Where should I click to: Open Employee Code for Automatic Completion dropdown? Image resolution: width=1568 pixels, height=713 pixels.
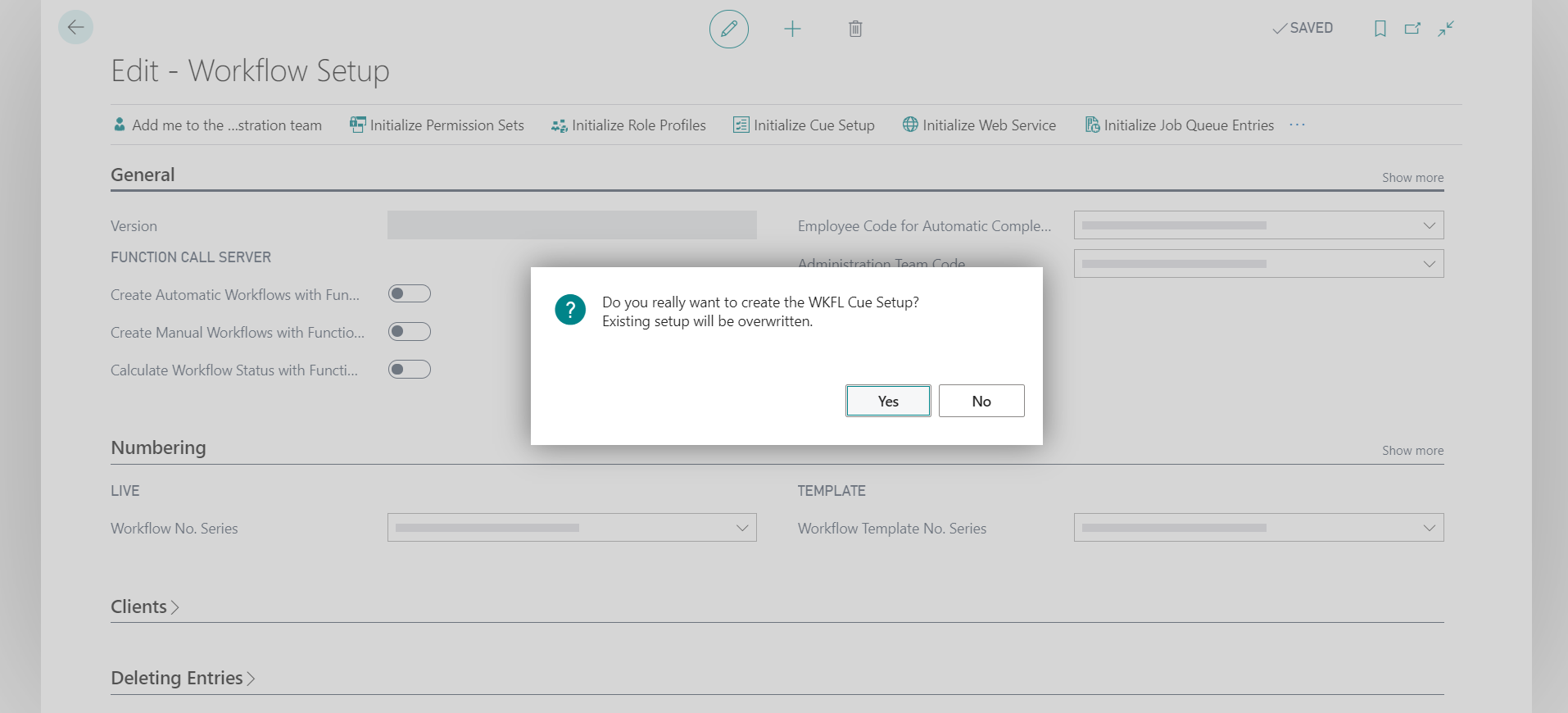(1429, 225)
